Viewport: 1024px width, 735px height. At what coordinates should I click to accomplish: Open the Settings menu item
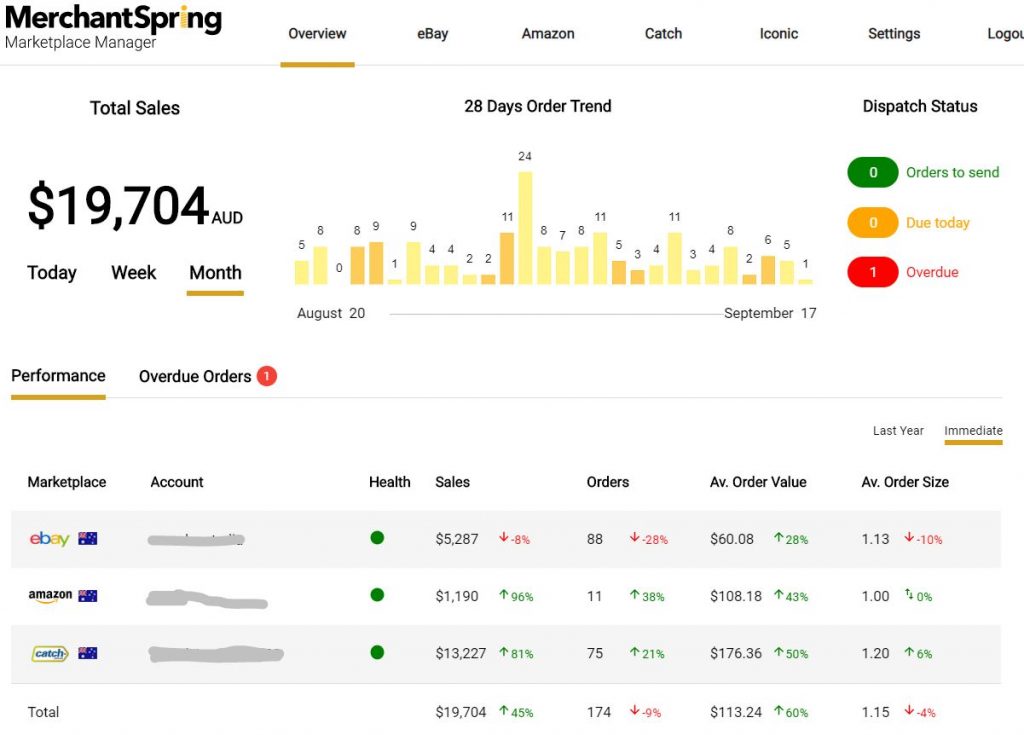(x=893, y=33)
